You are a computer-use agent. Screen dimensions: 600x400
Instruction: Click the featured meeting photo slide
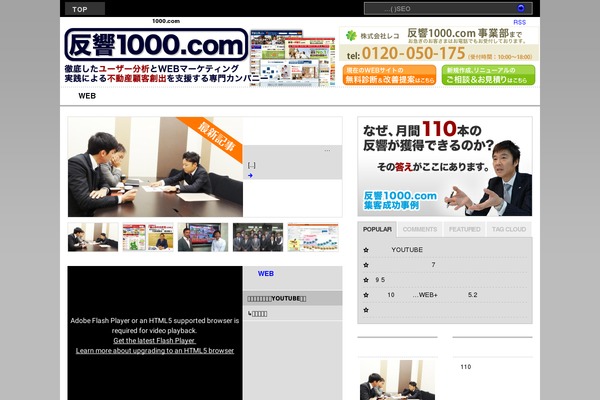155,167
